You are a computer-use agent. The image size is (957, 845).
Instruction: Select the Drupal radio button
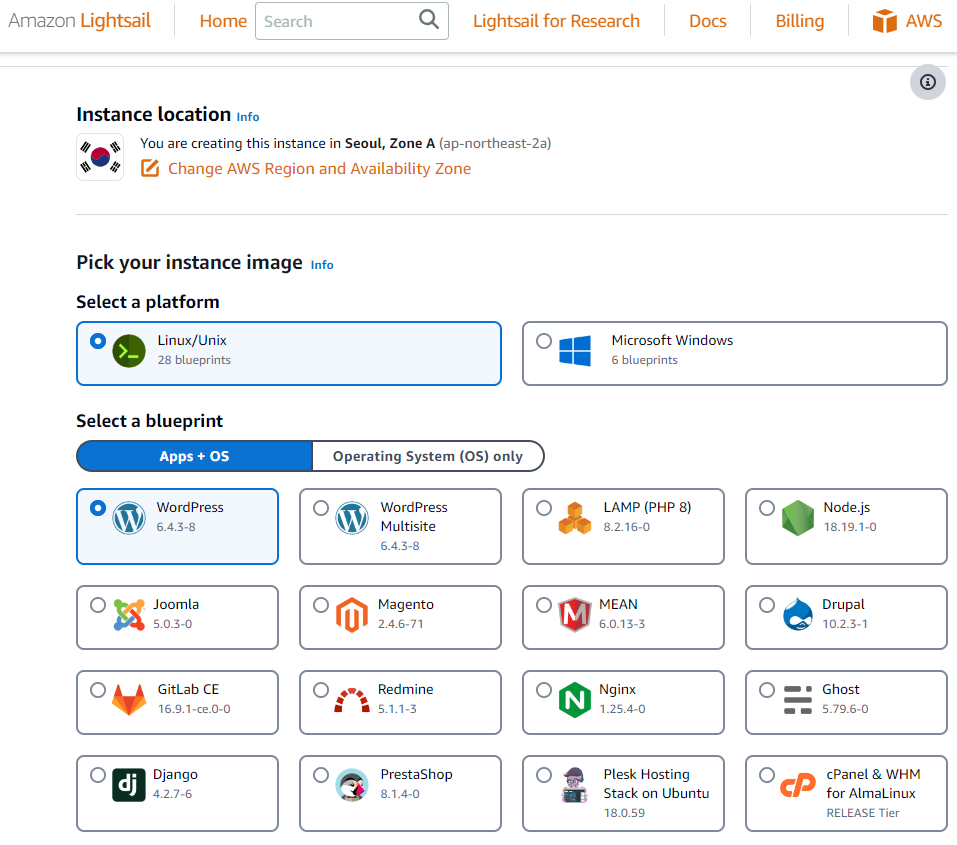click(x=767, y=605)
